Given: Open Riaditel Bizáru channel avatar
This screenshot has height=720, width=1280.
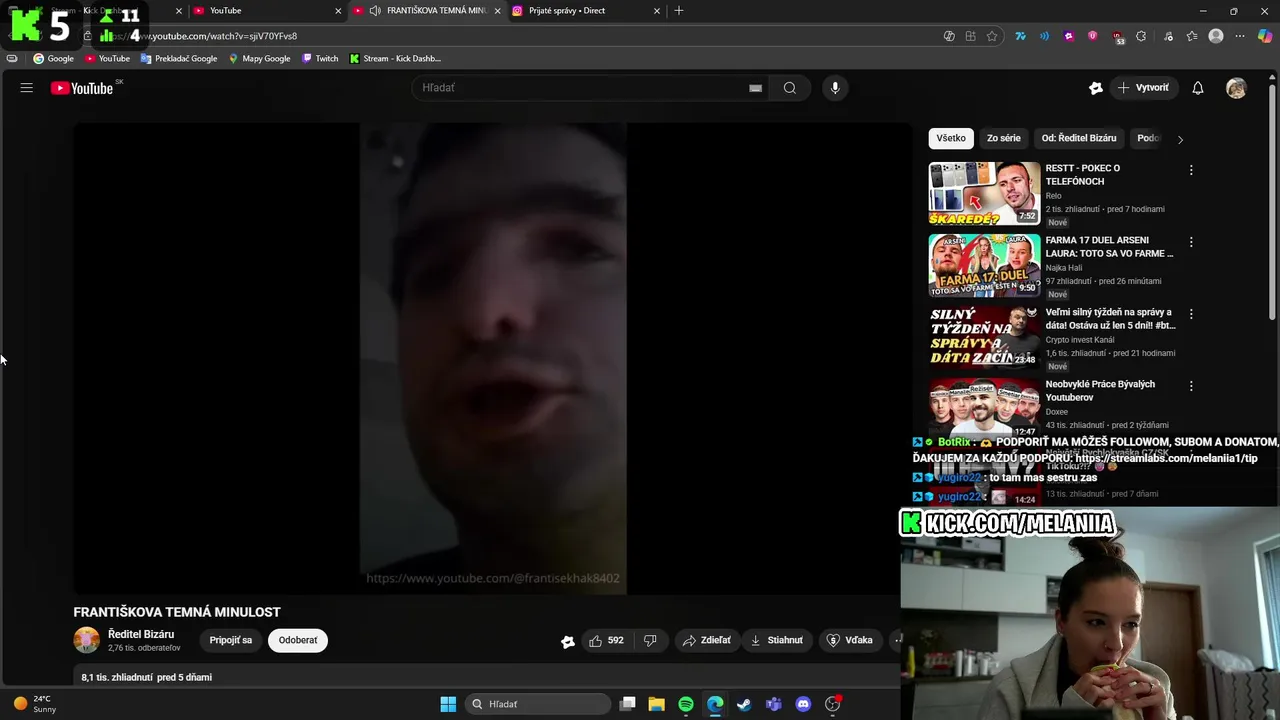Looking at the screenshot, I should tap(87, 640).
